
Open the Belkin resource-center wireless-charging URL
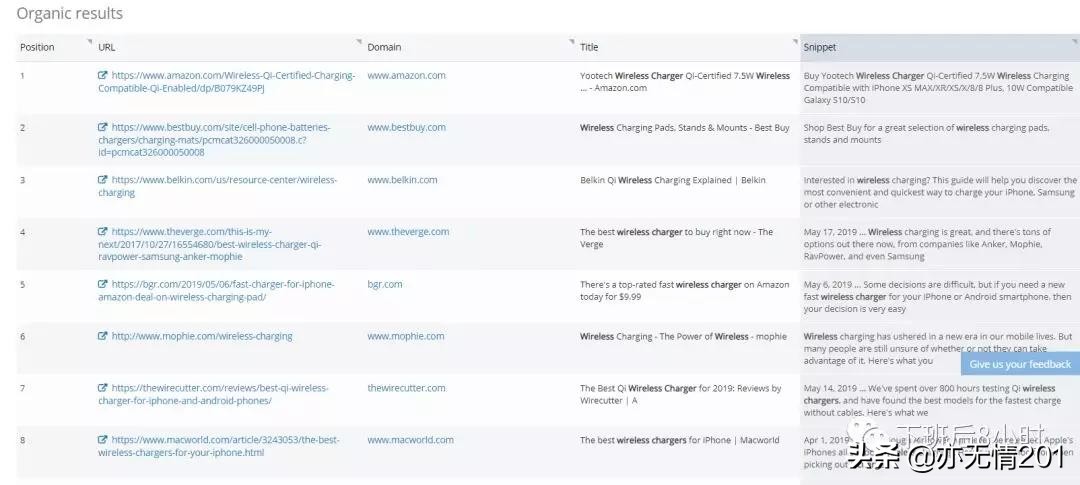pos(218,186)
